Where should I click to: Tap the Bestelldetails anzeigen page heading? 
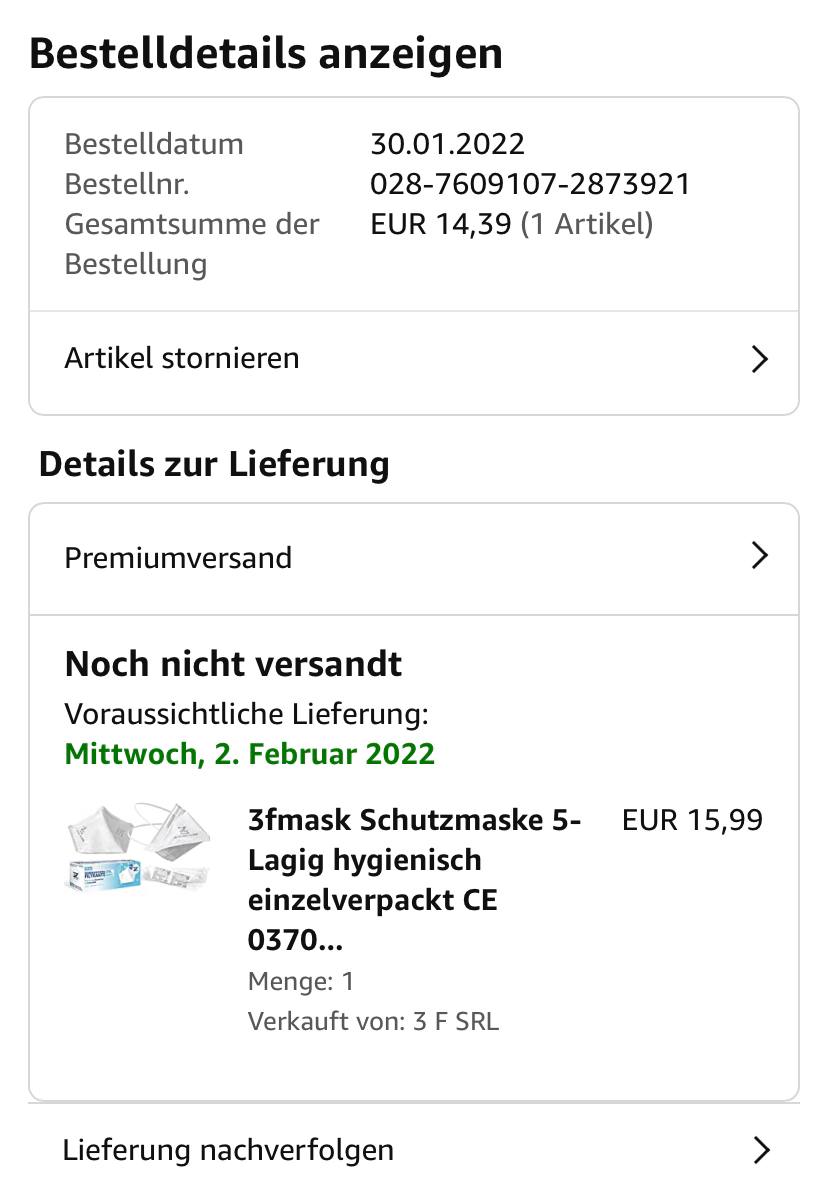(x=266, y=54)
